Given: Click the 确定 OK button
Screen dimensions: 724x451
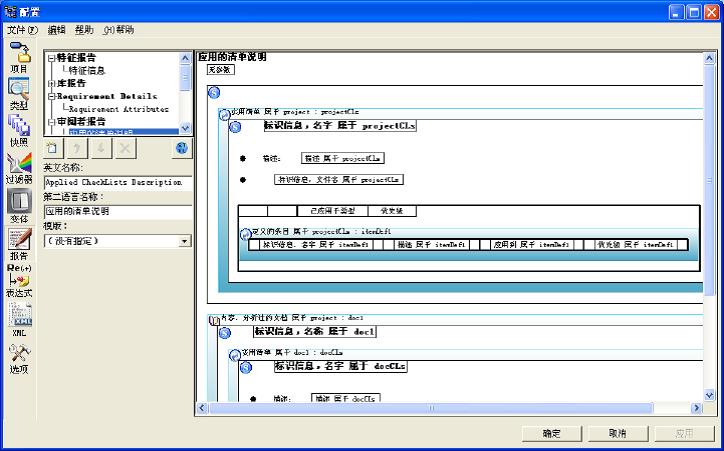Looking at the screenshot, I should click(552, 433).
